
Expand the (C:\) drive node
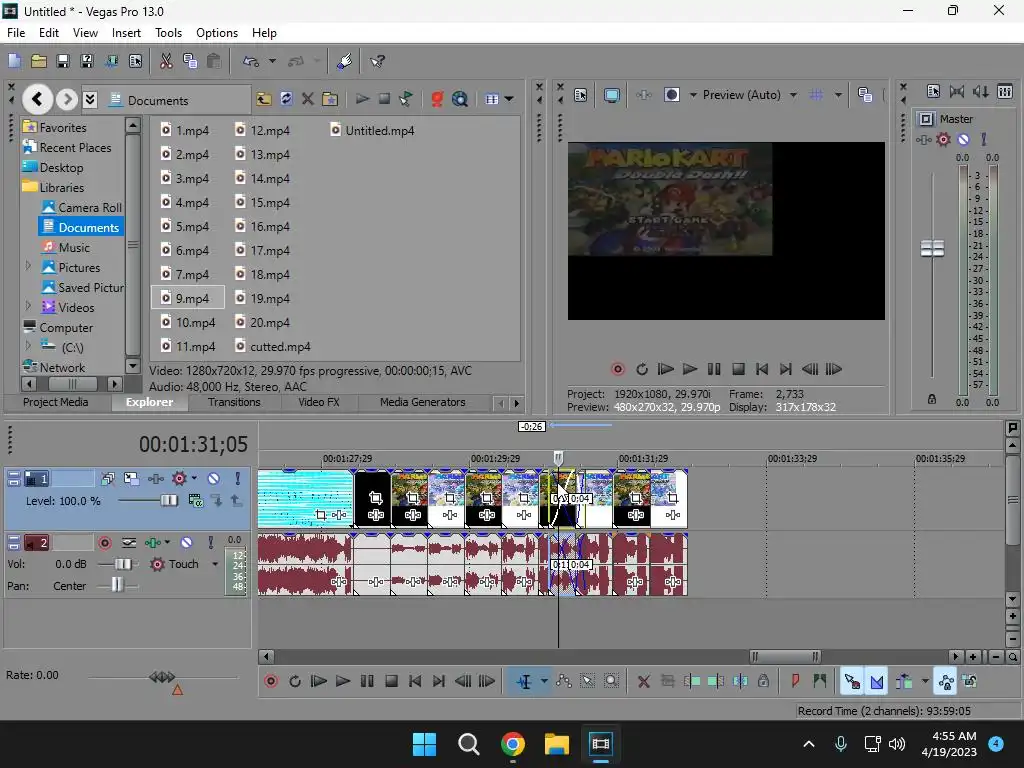[27, 345]
